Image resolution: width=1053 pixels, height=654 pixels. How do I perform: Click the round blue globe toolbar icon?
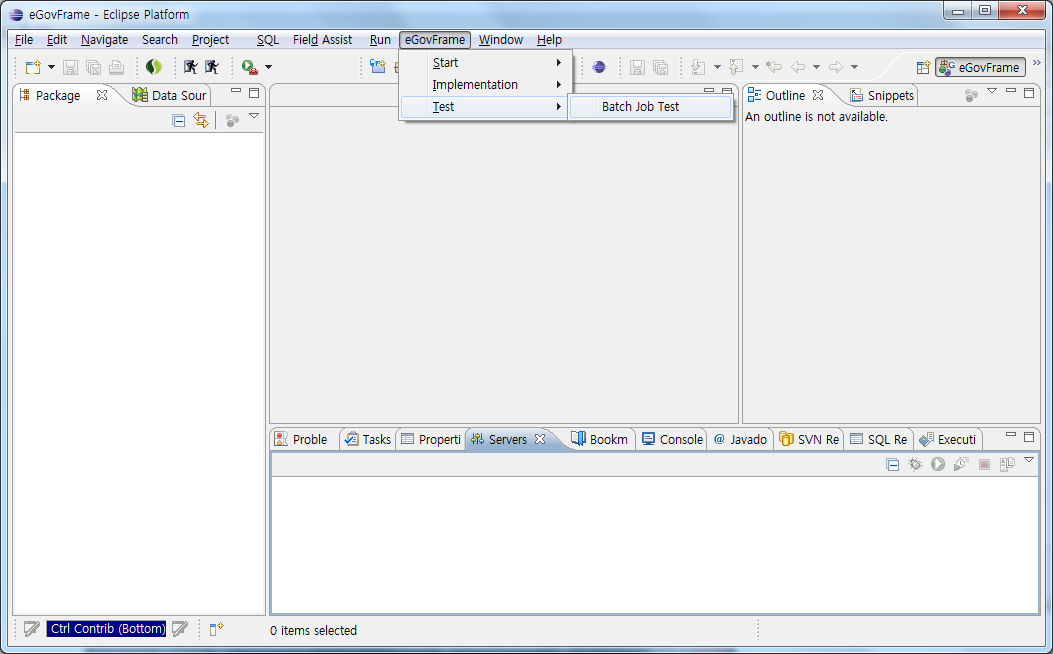click(598, 67)
